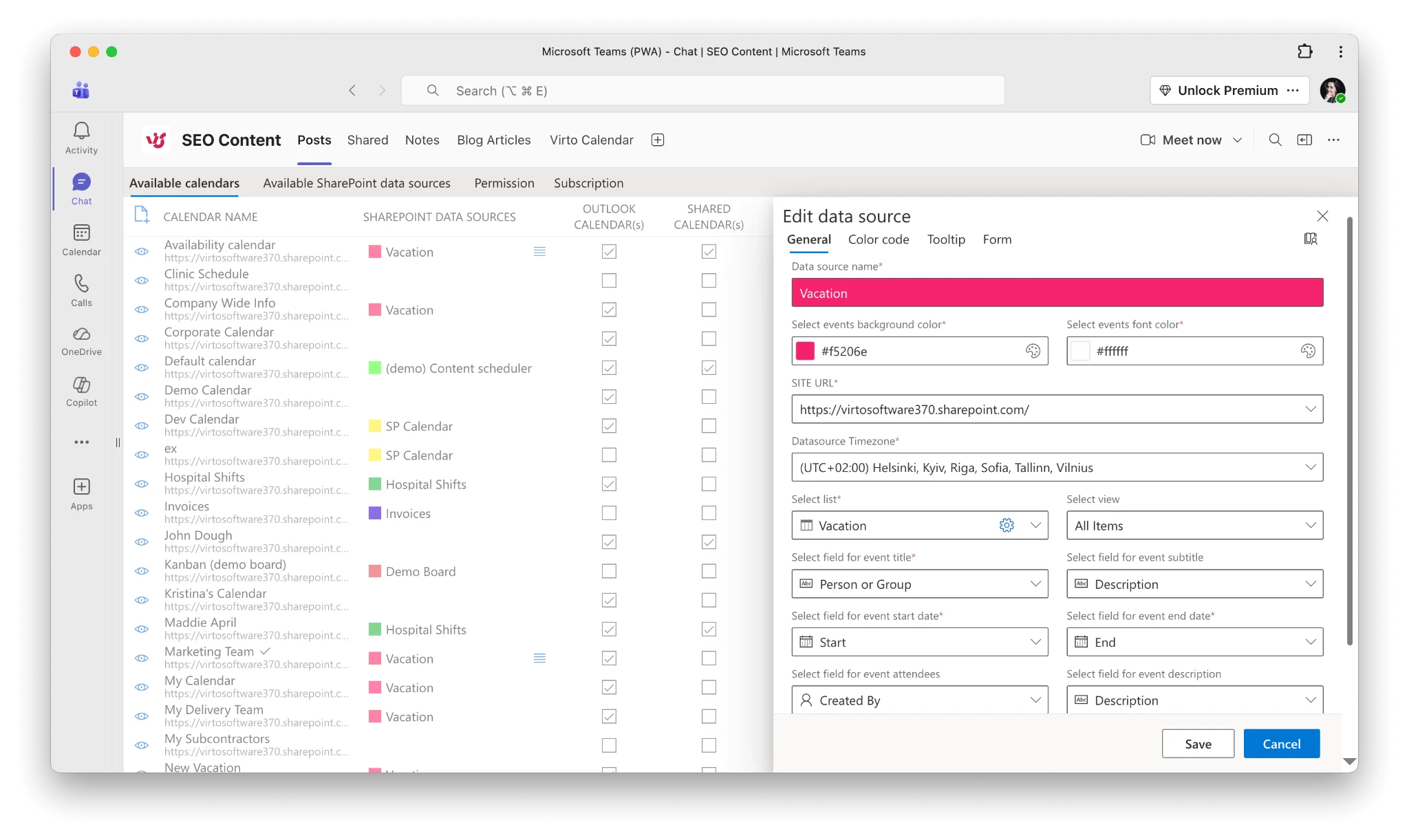Open the Apps store icon

click(81, 494)
